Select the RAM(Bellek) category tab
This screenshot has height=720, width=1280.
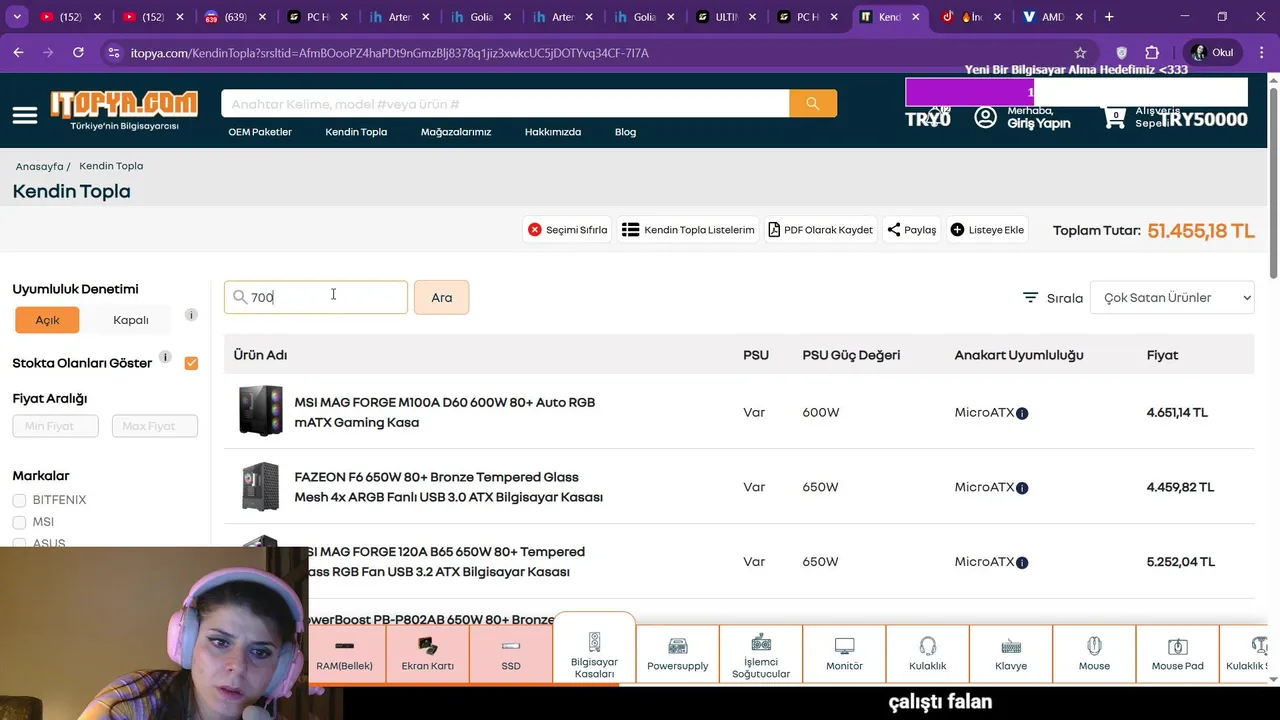(344, 654)
